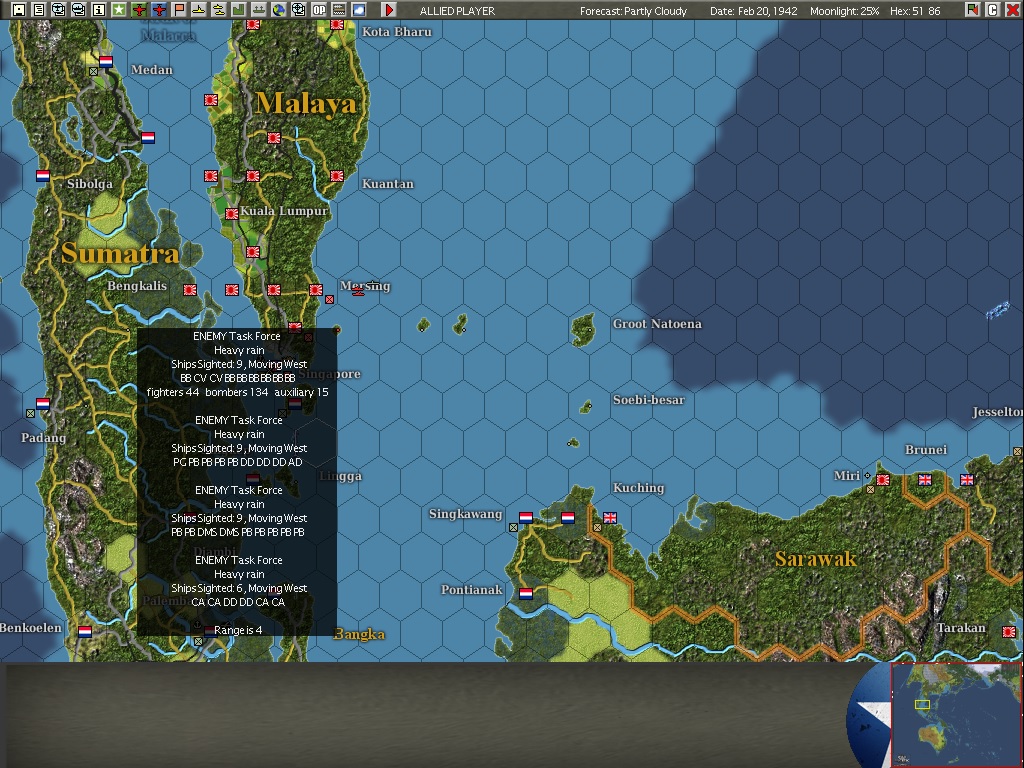Click red plane icon with blue background

tap(159, 10)
